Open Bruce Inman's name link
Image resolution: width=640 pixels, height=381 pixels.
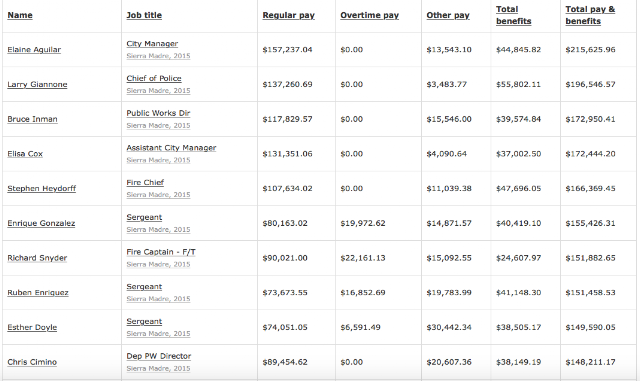[32, 119]
